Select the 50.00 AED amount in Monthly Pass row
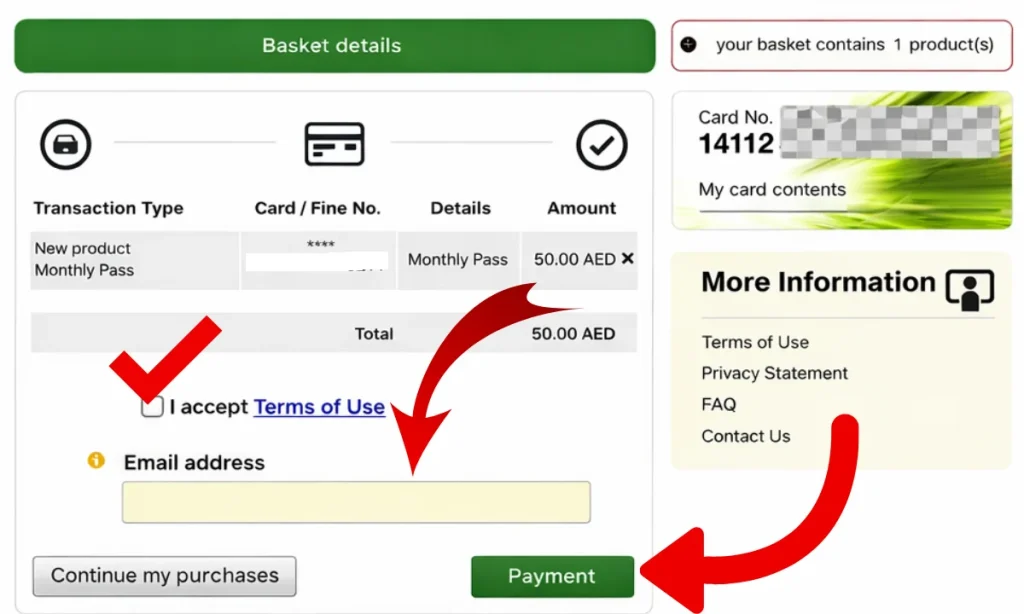The width and height of the screenshot is (1024, 614). click(x=574, y=259)
